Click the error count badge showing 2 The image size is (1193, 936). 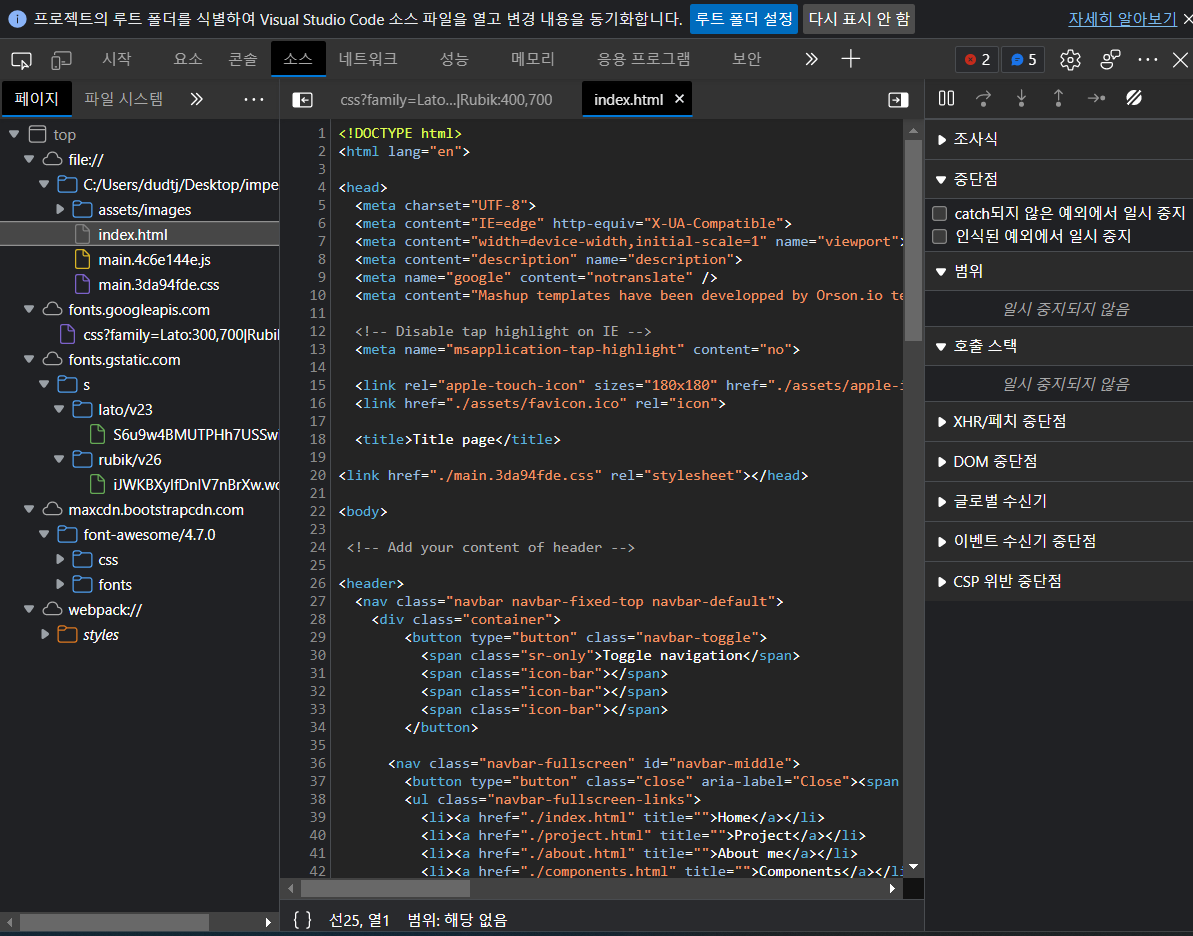pyautogui.click(x=976, y=60)
